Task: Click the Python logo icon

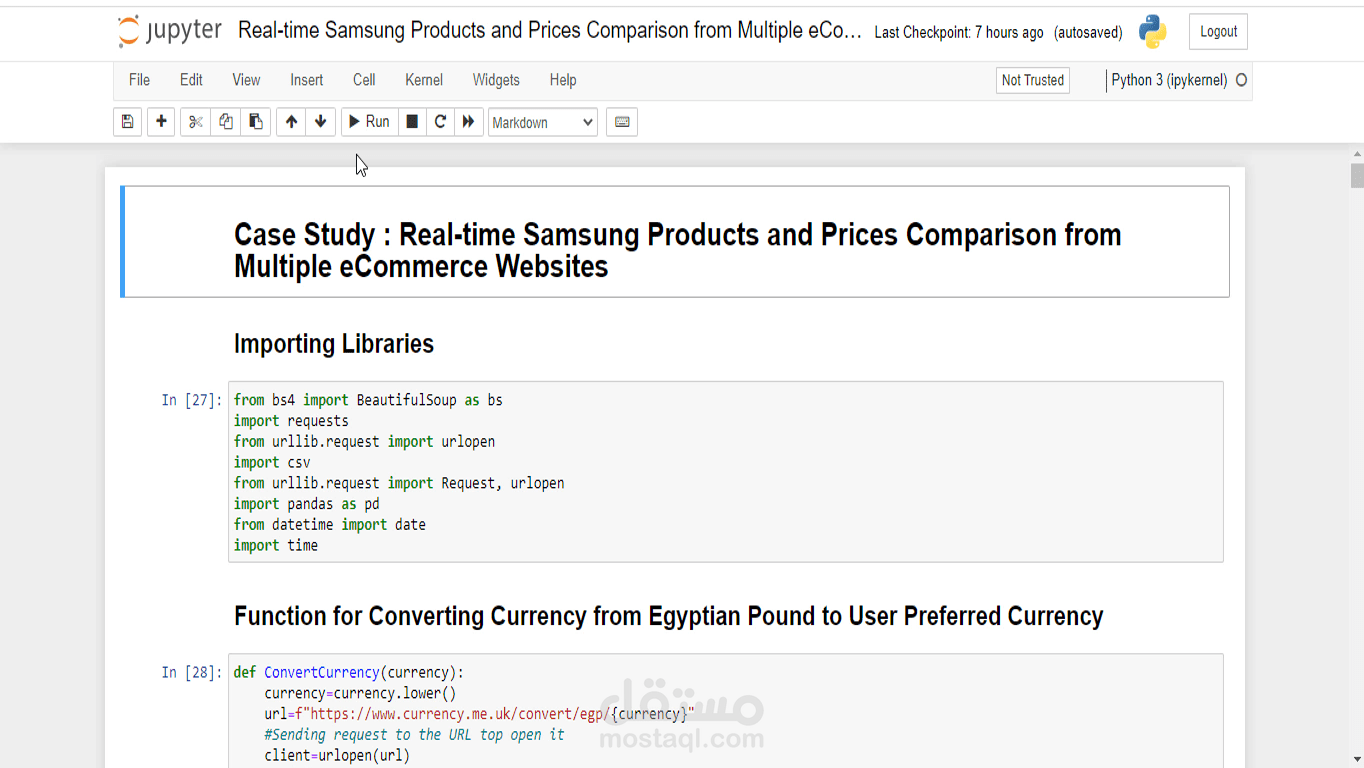Action: pos(1153,32)
